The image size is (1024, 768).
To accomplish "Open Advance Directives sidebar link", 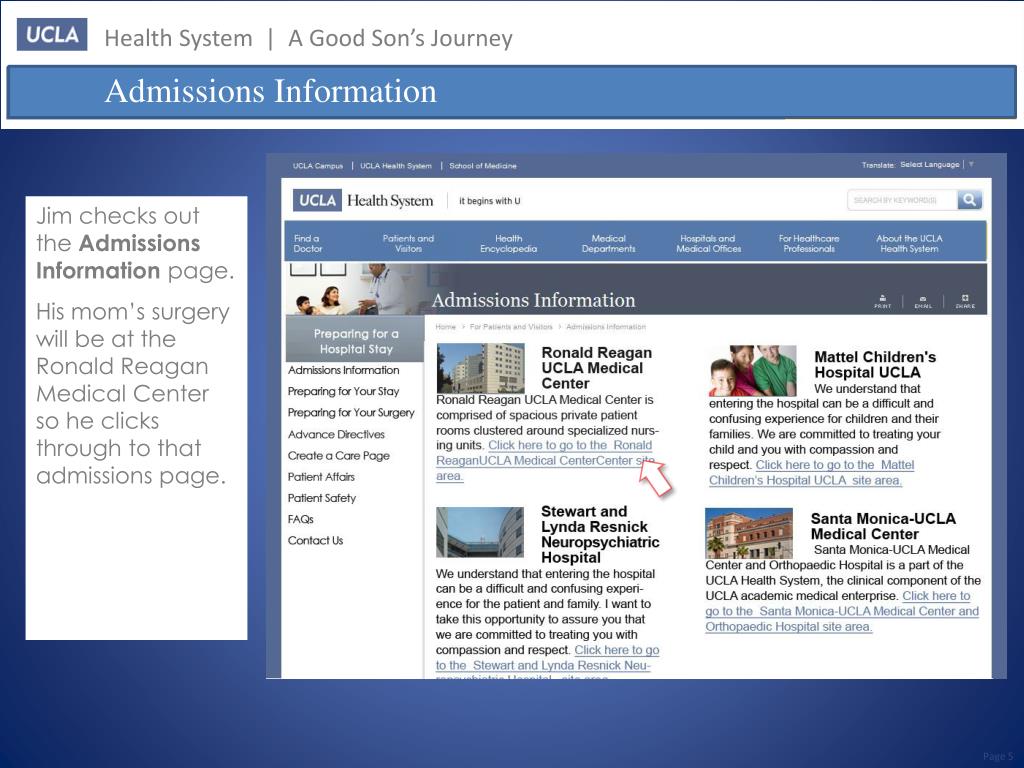I will point(336,434).
